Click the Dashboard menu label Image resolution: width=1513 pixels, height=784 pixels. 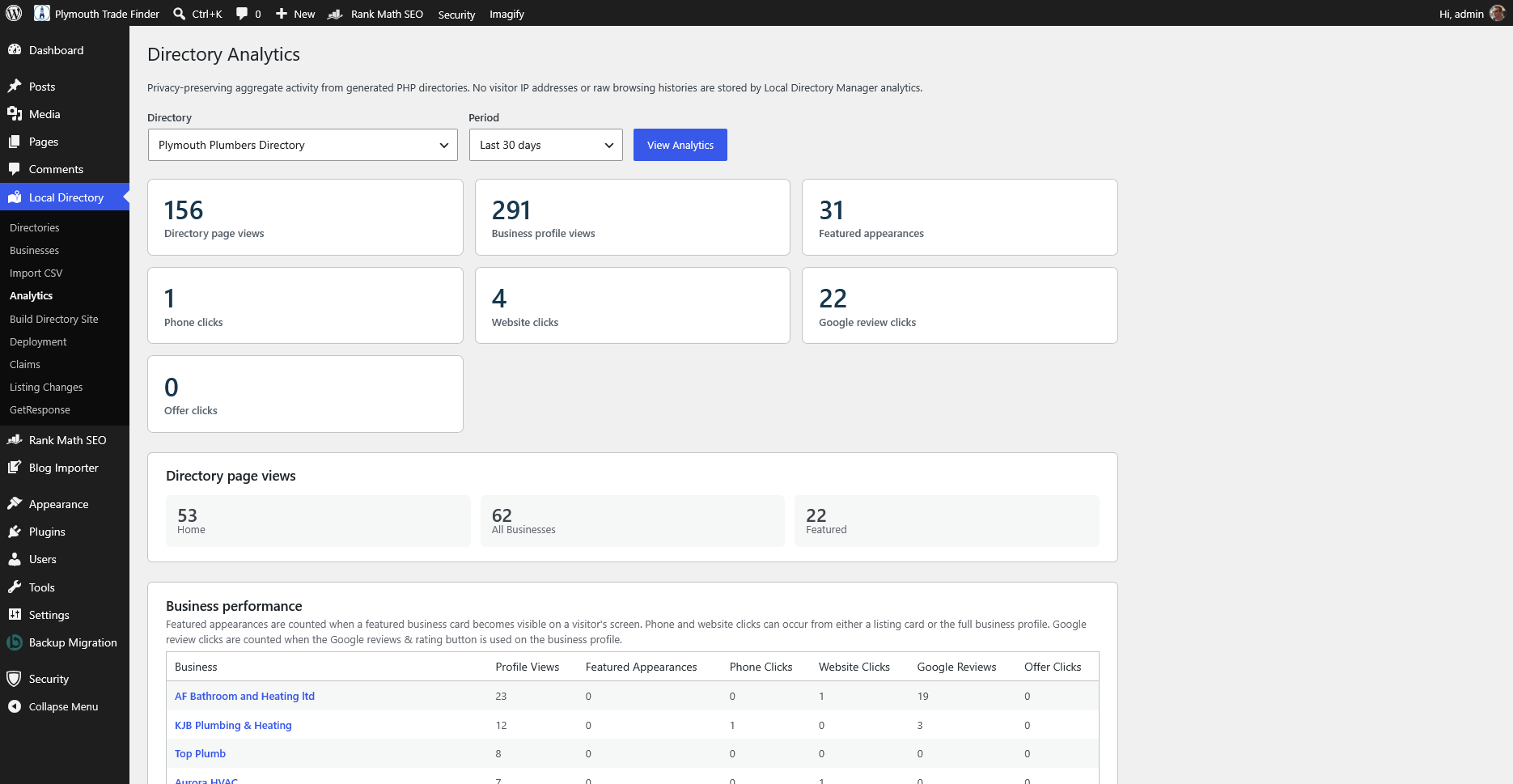click(56, 50)
